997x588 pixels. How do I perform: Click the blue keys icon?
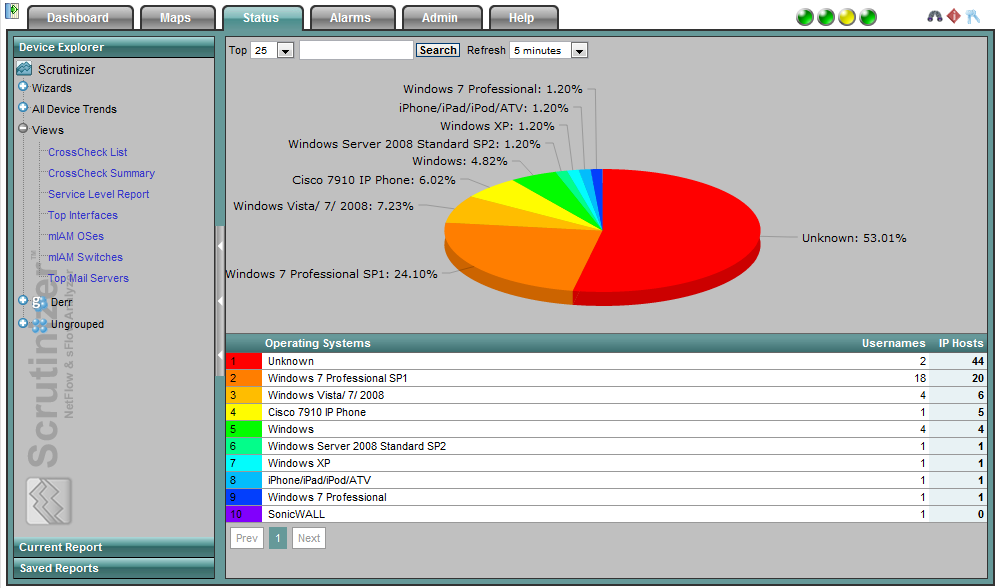(x=972, y=17)
